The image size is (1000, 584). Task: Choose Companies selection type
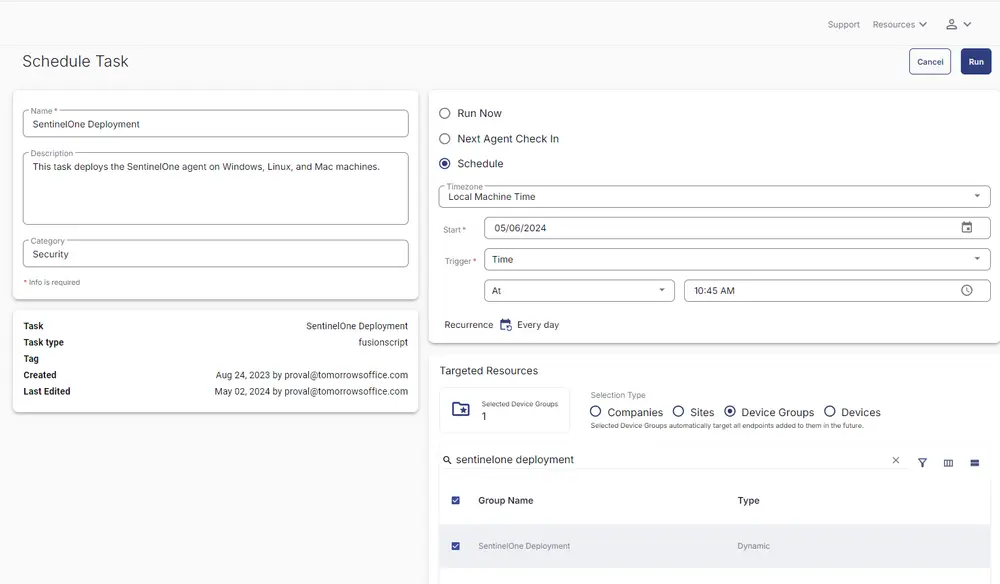pos(595,412)
